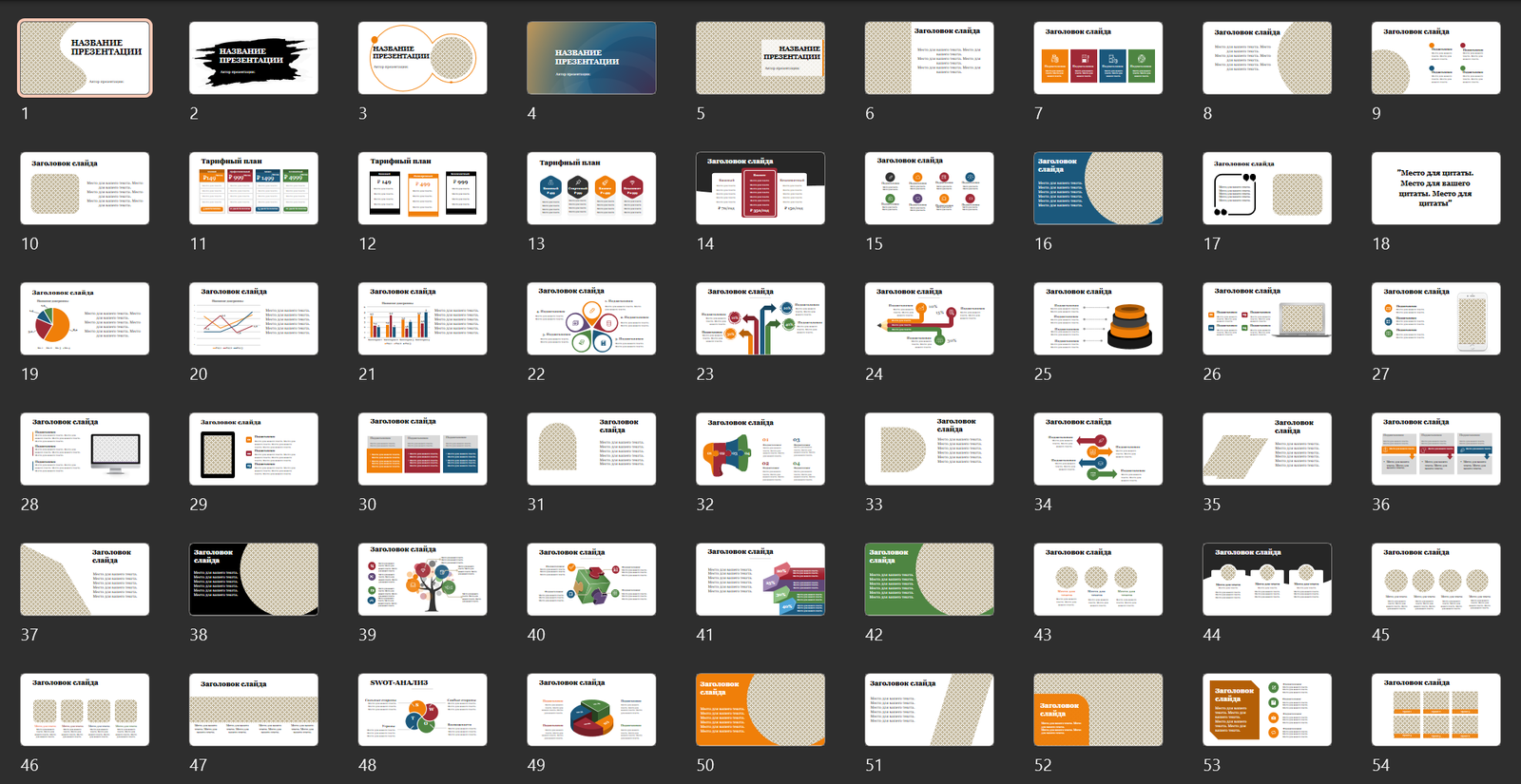Open slide 2 with black brush stroke title
This screenshot has width=1521, height=784.
pos(253,58)
